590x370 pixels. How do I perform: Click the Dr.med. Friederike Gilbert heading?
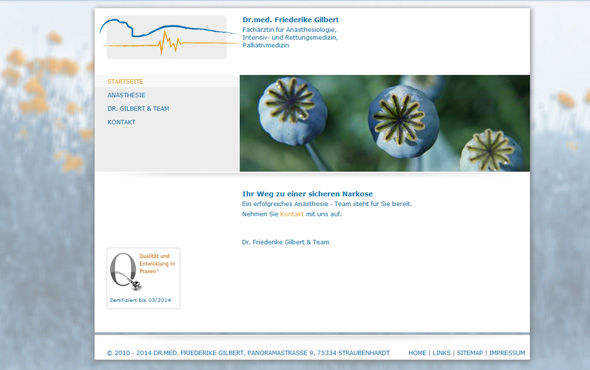click(290, 20)
